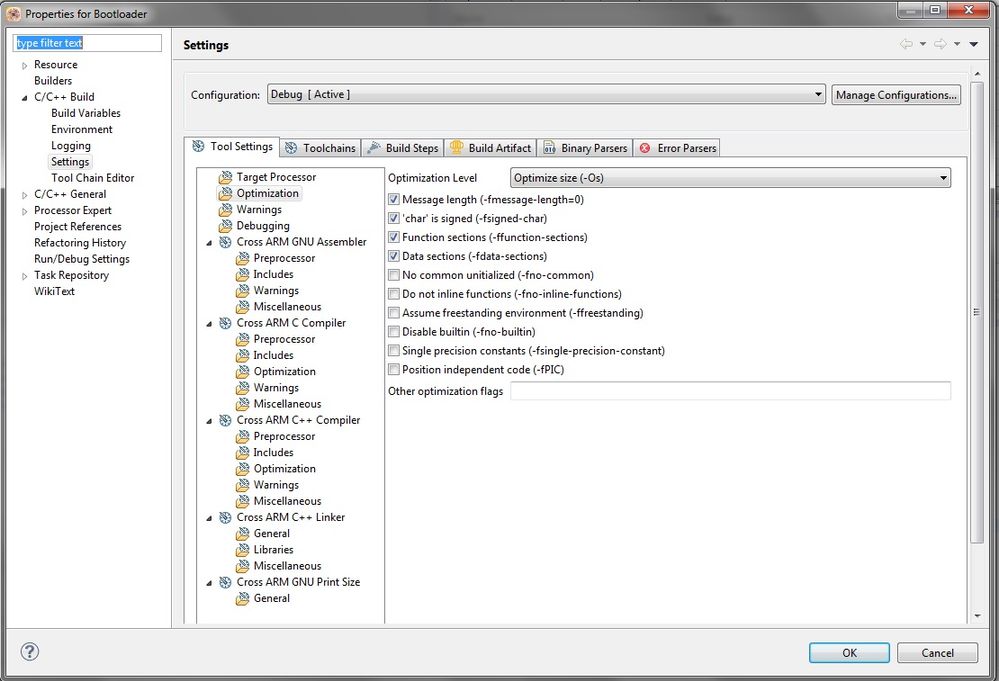The height and width of the screenshot is (681, 999).
Task: Click the Target Processor folder icon
Action: (x=225, y=177)
